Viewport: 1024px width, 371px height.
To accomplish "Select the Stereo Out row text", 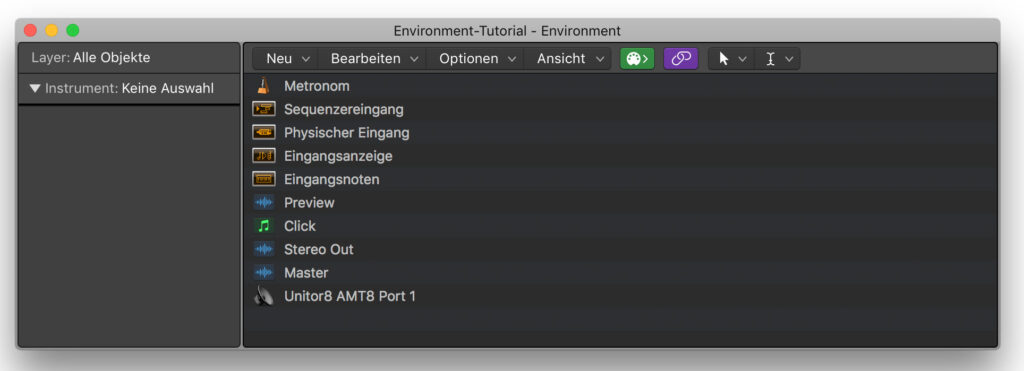I will [x=319, y=250].
